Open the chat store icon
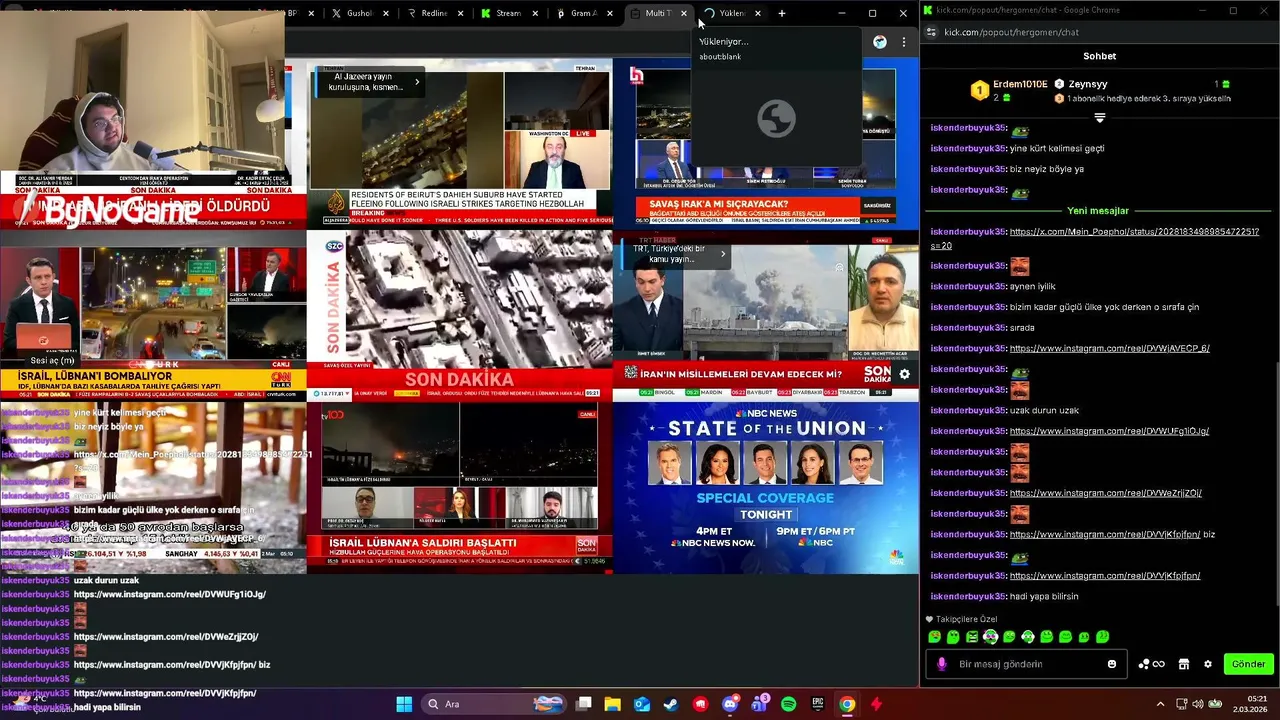Screen dimensions: 1280x720 tap(1184, 664)
